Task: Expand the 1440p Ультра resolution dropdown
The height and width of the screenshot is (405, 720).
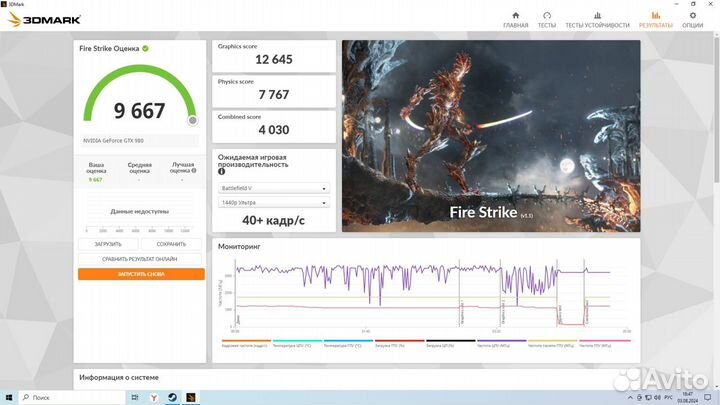Action: click(274, 202)
